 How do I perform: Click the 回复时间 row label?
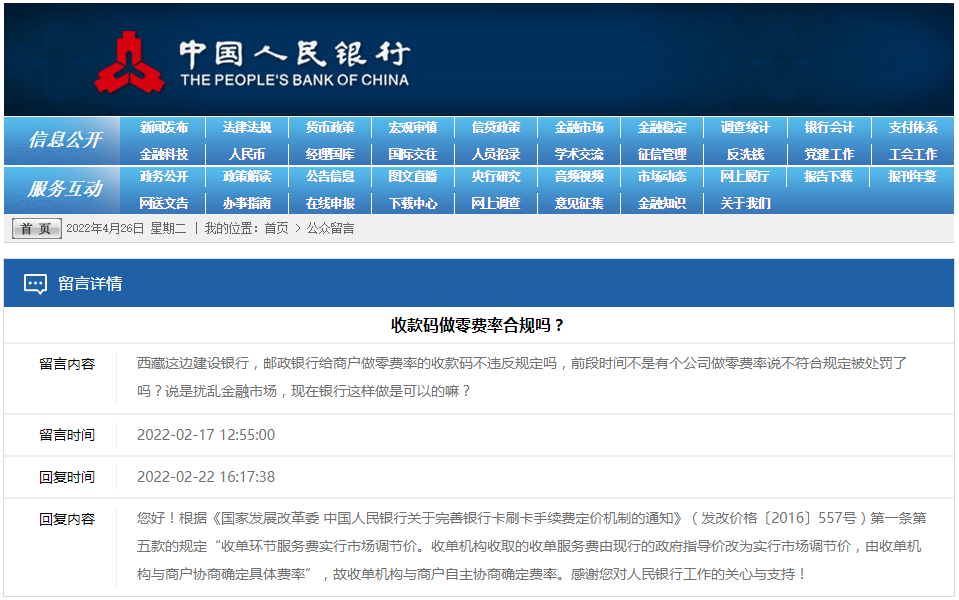pyautogui.click(x=67, y=477)
